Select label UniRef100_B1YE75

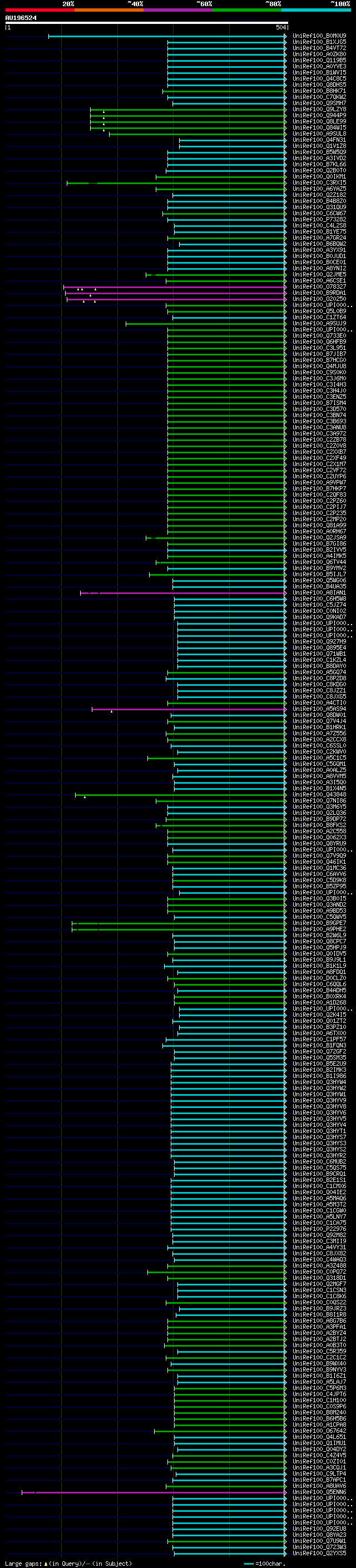[x=319, y=231]
